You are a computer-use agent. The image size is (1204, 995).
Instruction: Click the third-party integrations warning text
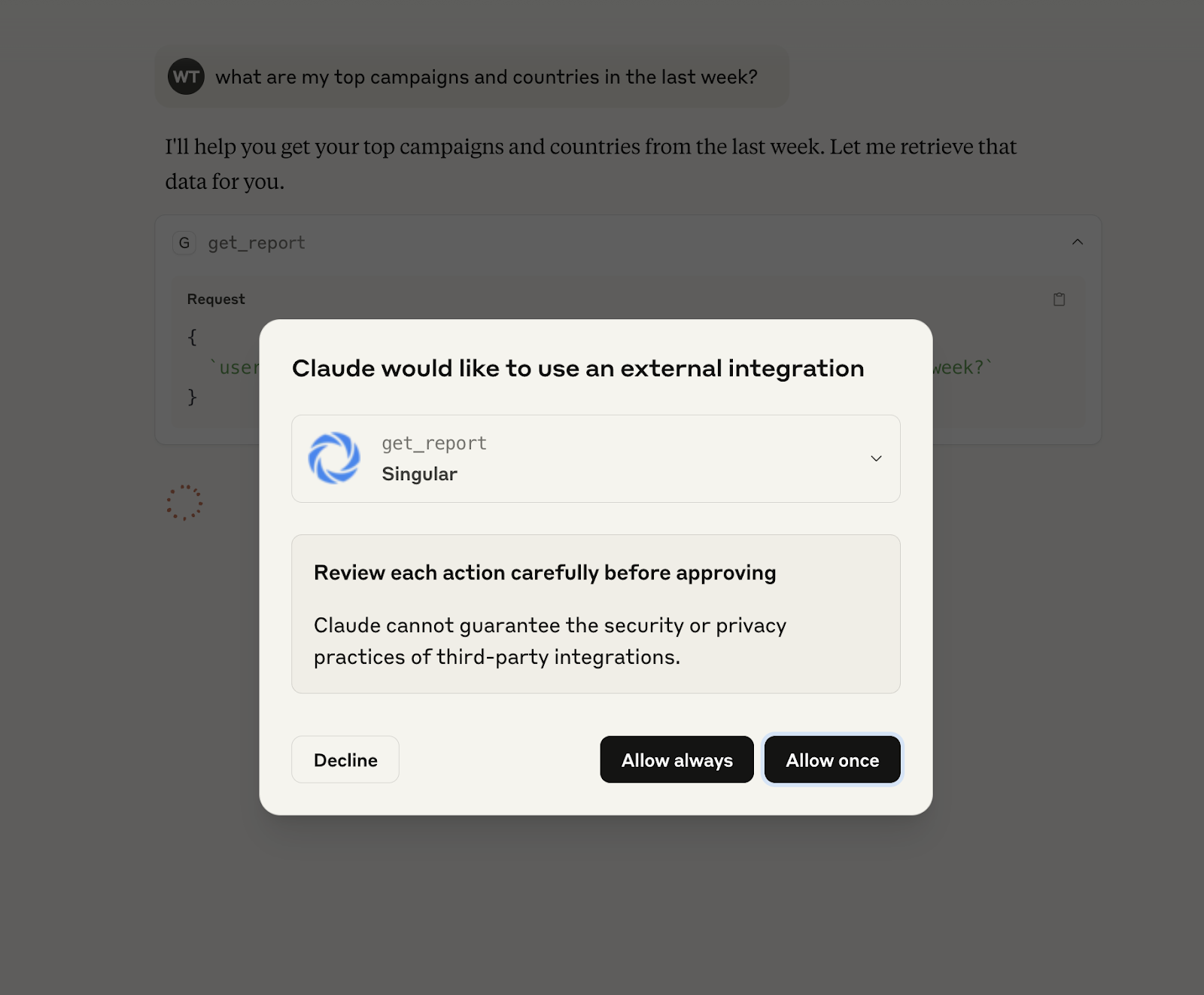[549, 641]
